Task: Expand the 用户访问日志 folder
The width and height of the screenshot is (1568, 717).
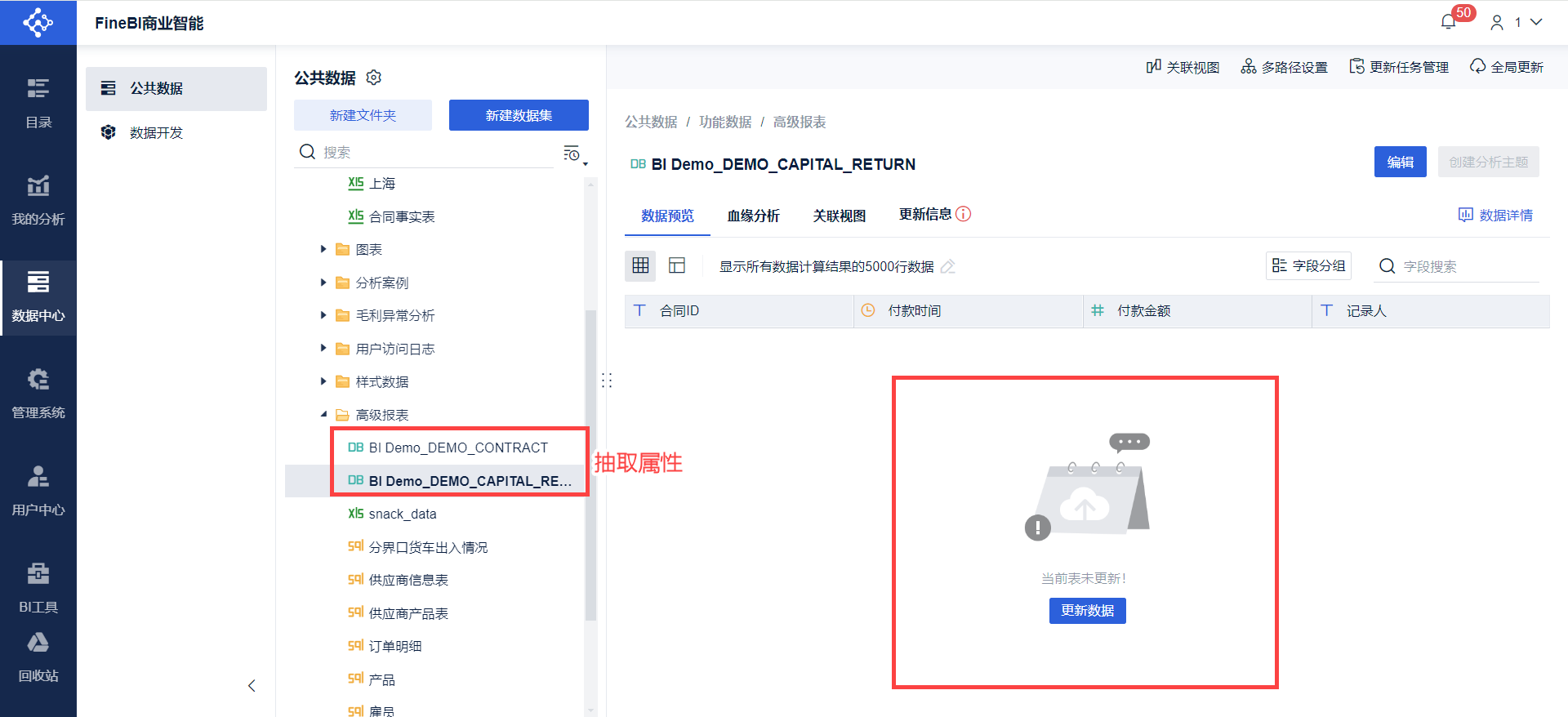Action: pos(323,349)
